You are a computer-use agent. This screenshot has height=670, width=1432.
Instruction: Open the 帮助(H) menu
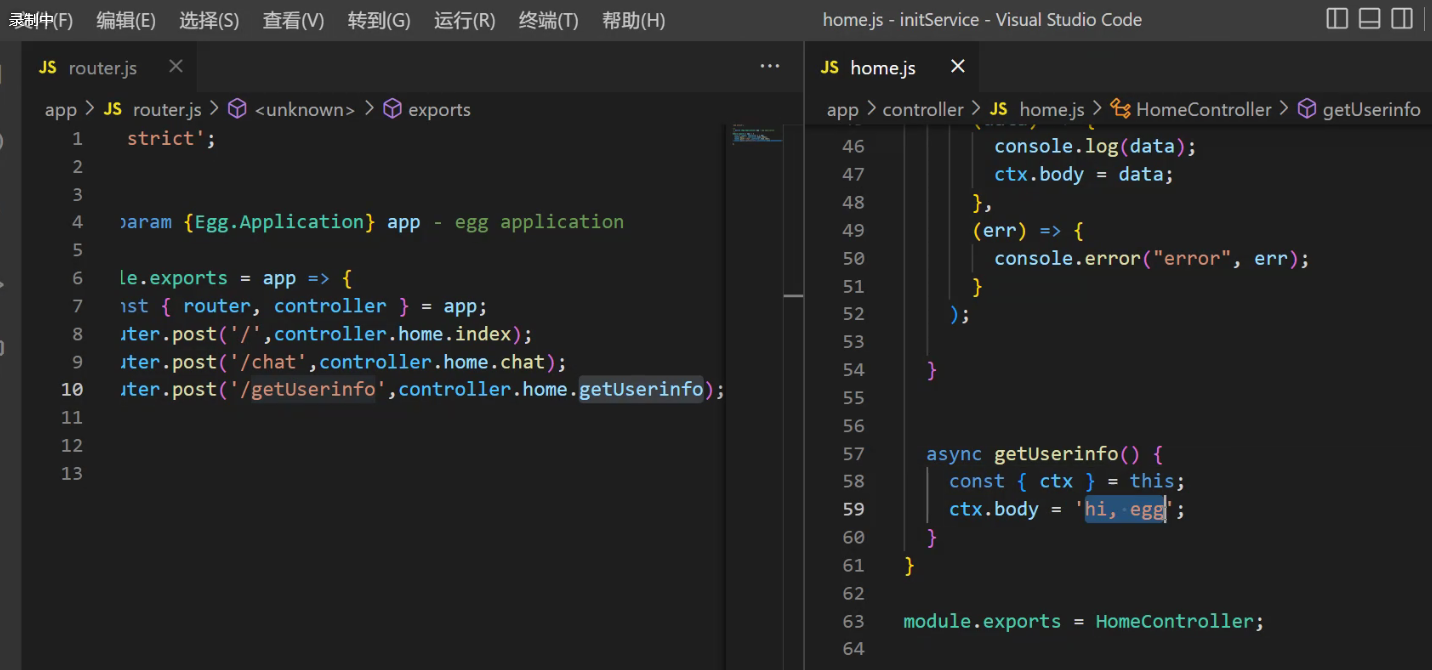634,20
